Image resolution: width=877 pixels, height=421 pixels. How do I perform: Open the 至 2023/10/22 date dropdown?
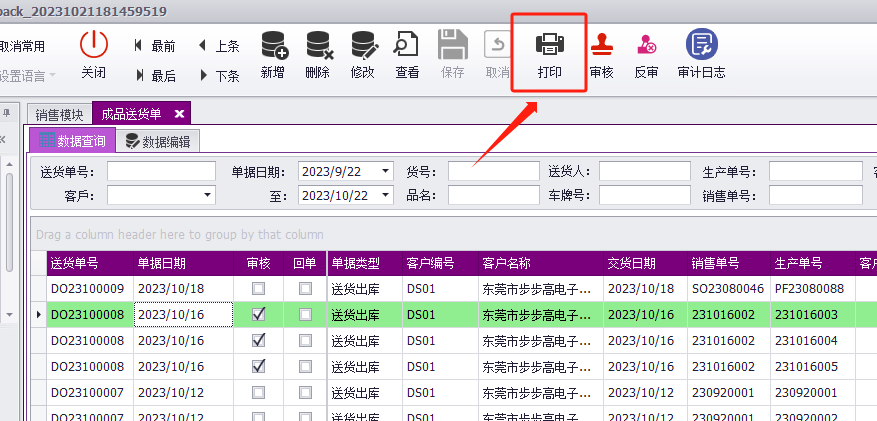[385, 195]
